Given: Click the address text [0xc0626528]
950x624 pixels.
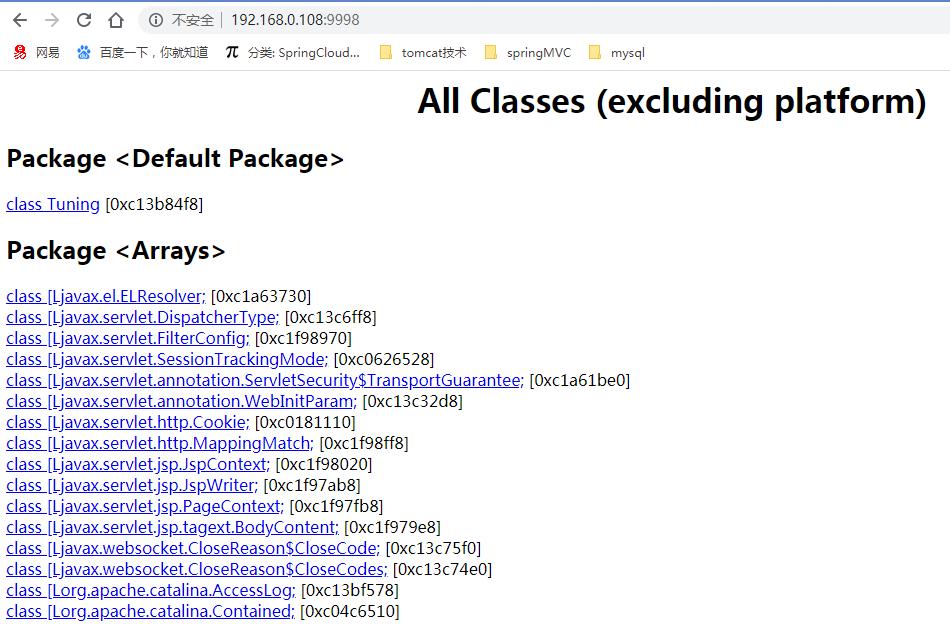Looking at the screenshot, I should click(384, 360).
